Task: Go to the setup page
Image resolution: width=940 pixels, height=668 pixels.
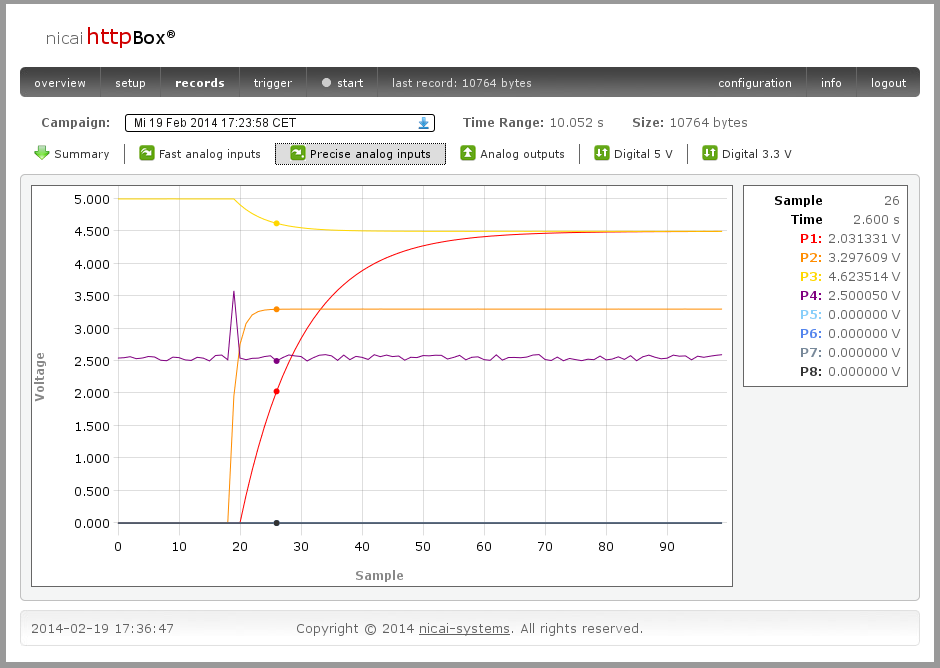Action: 130,83
